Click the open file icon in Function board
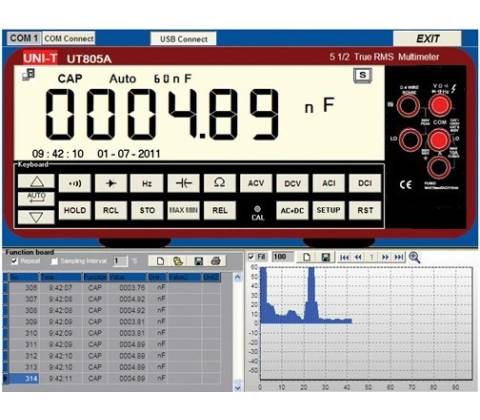 pyautogui.click(x=178, y=261)
